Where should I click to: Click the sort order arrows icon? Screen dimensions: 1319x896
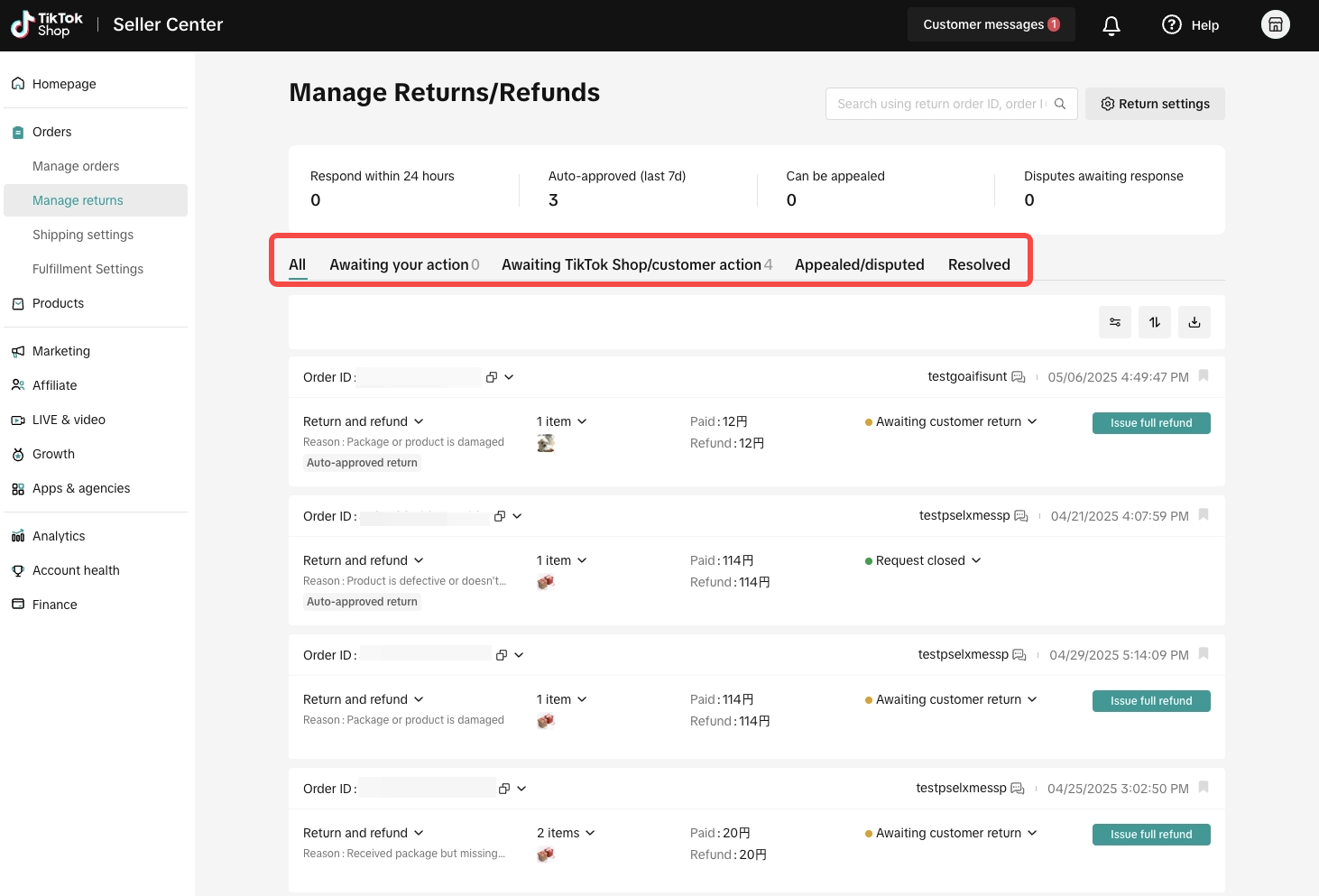coord(1155,322)
